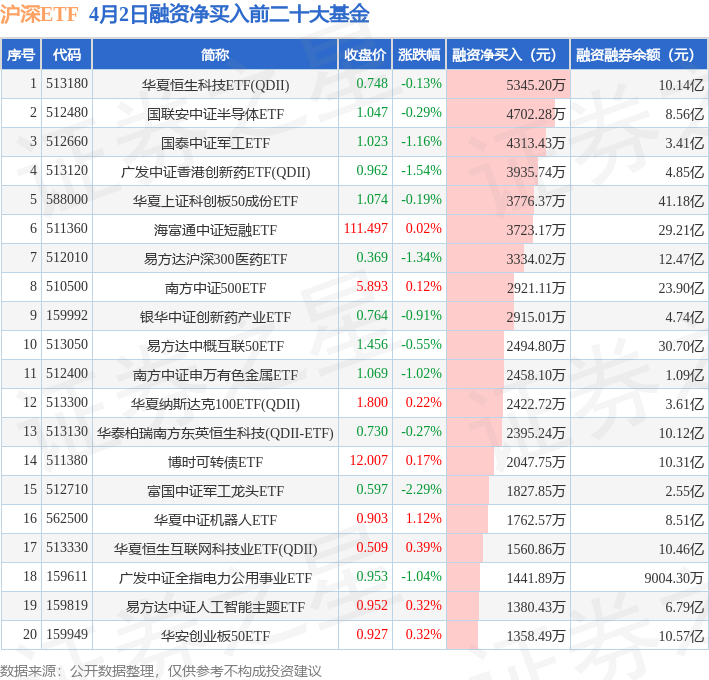Click fund name 华安创业板50ETF

pos(215,635)
